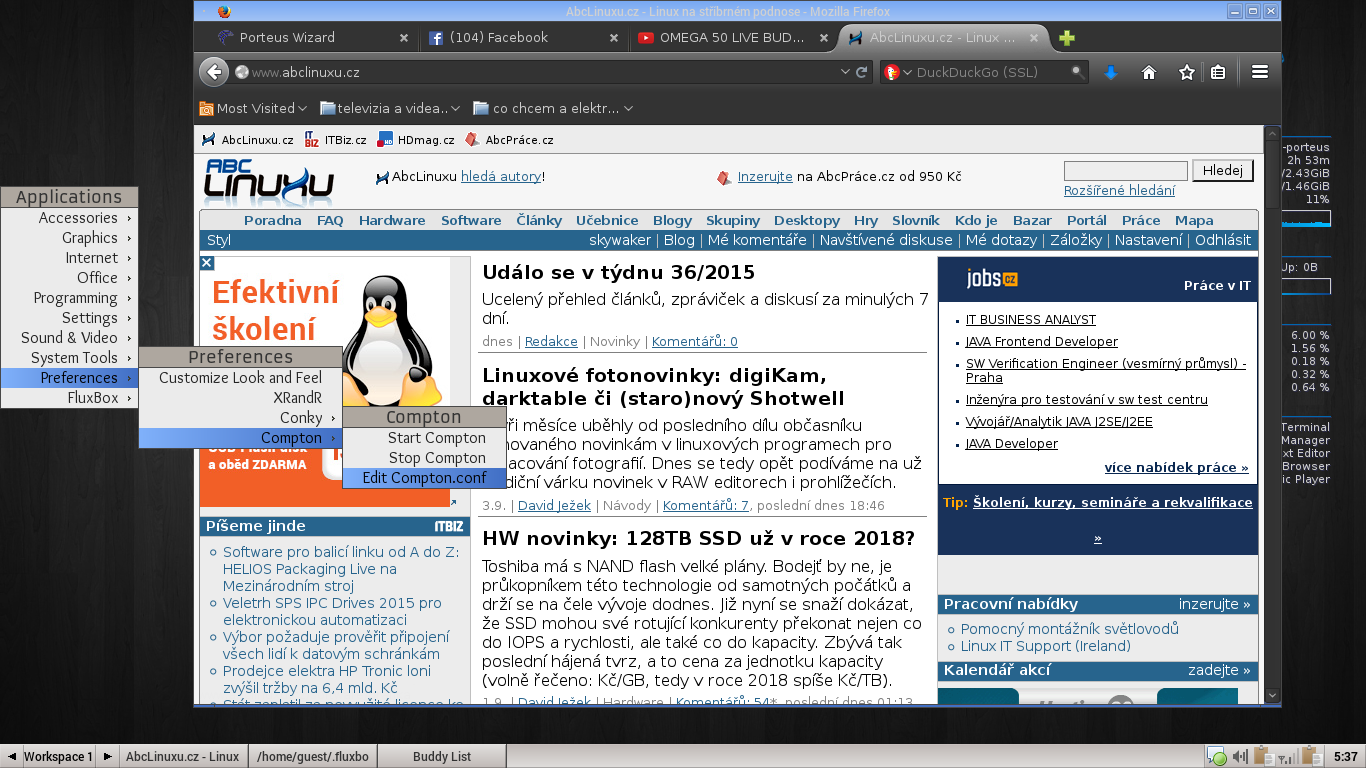The height and width of the screenshot is (768, 1366).
Task: Open the IT BUSINESS ANALYST job link
Action: (1030, 320)
